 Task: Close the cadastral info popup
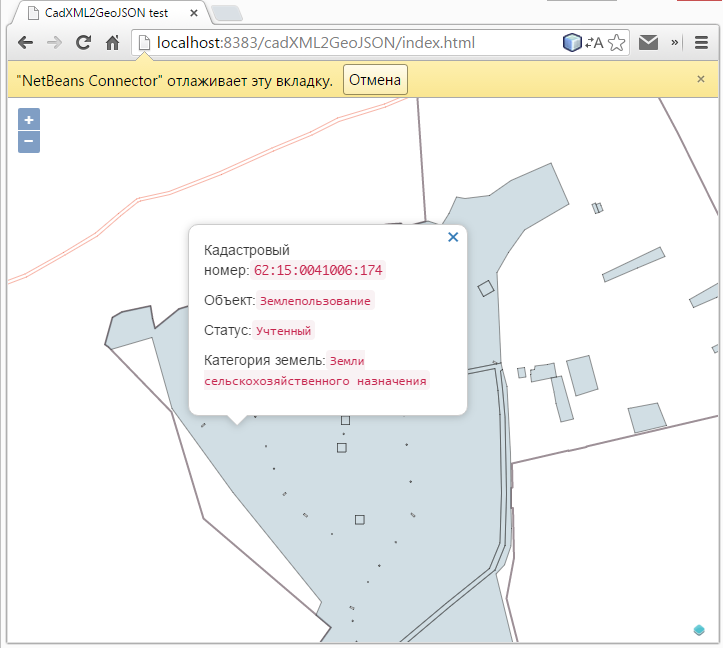(x=453, y=237)
